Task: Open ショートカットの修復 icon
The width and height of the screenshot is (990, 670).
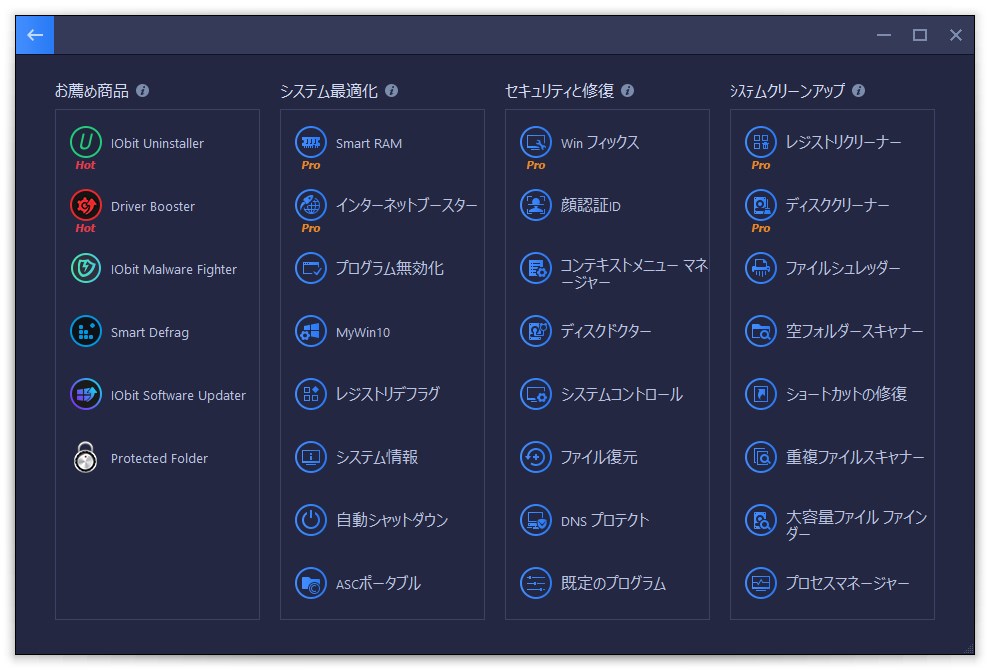Action: pos(761,395)
